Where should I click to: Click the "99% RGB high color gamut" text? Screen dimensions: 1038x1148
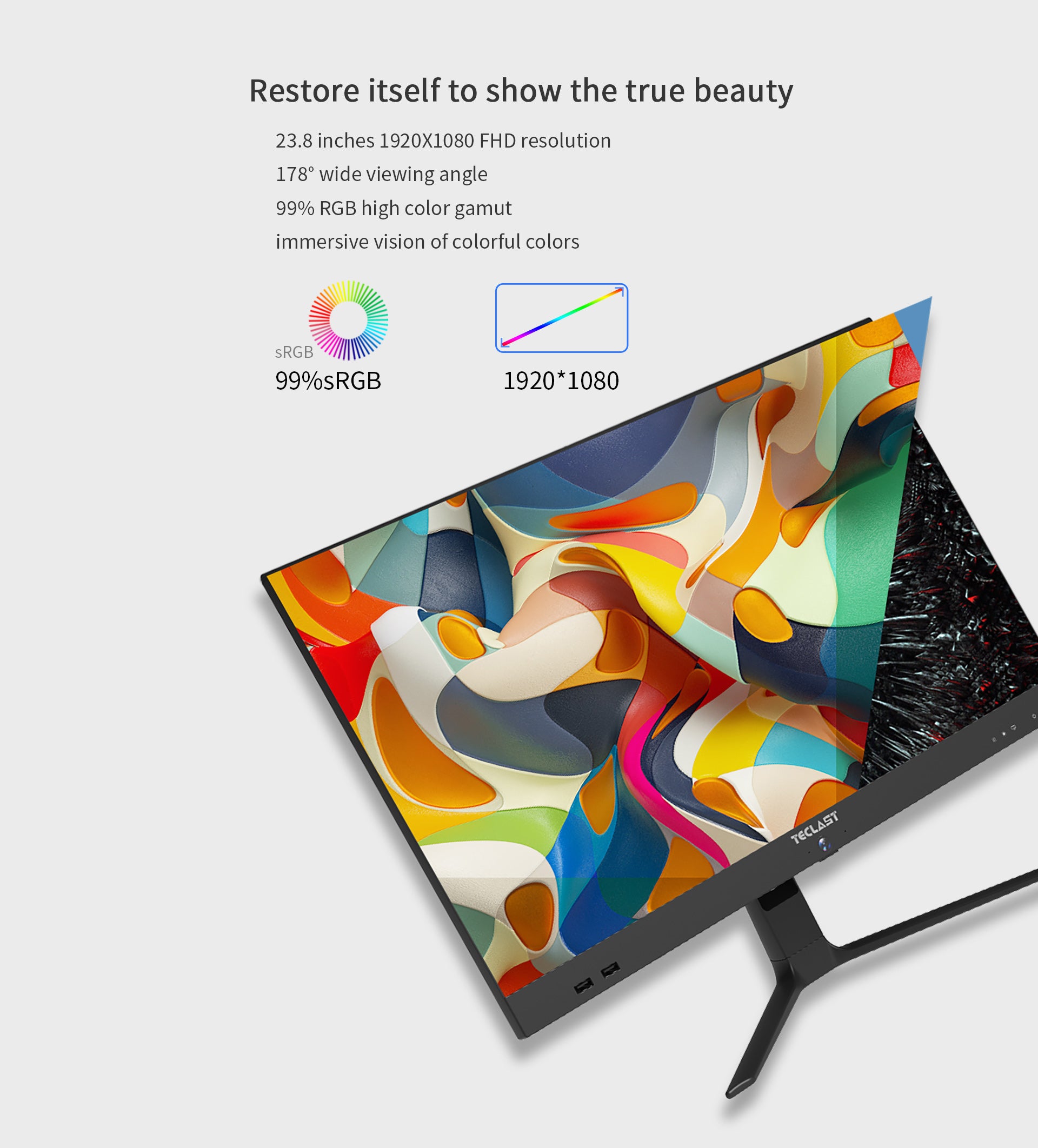tap(394, 209)
